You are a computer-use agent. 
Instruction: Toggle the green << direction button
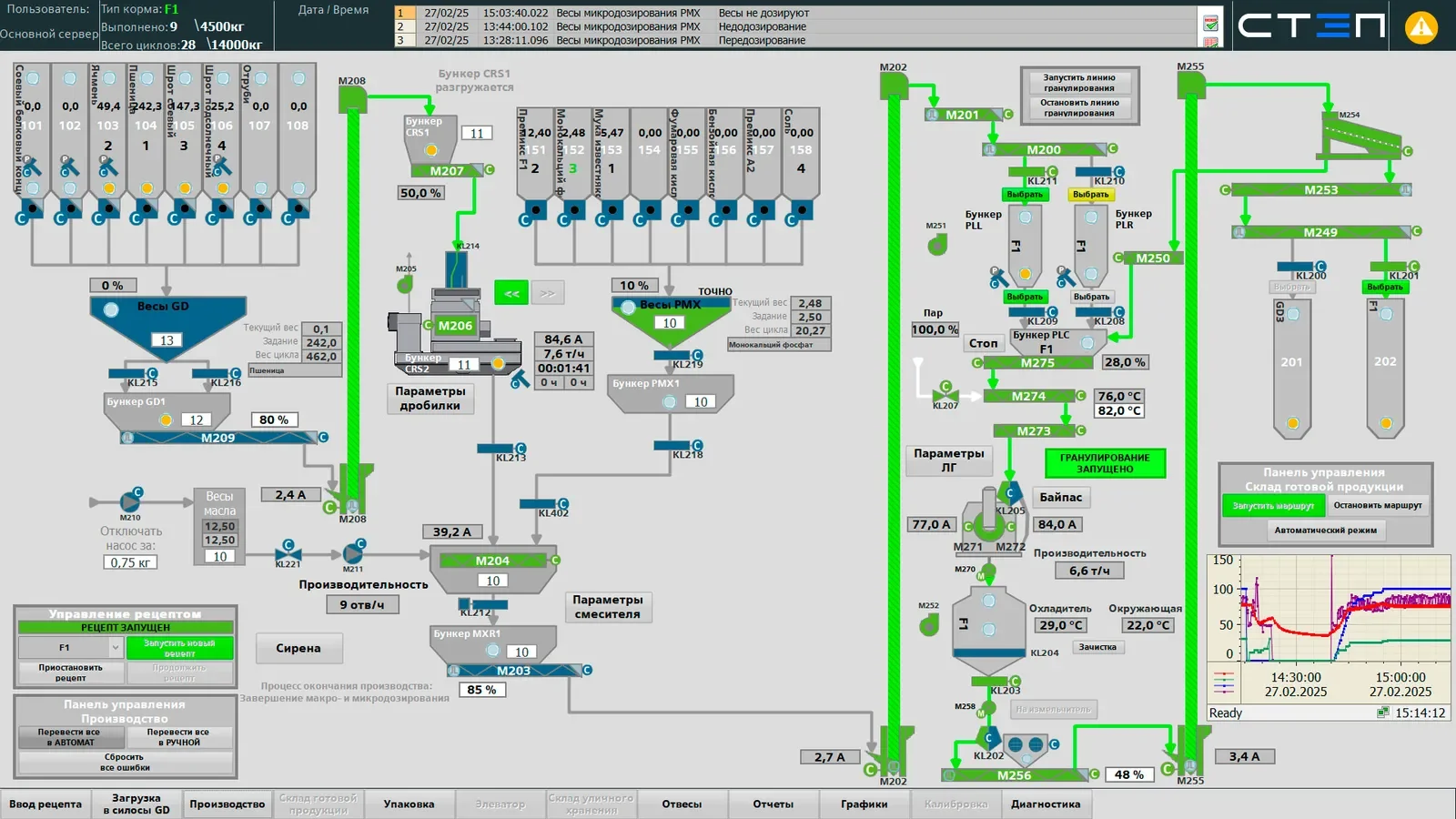[511, 293]
